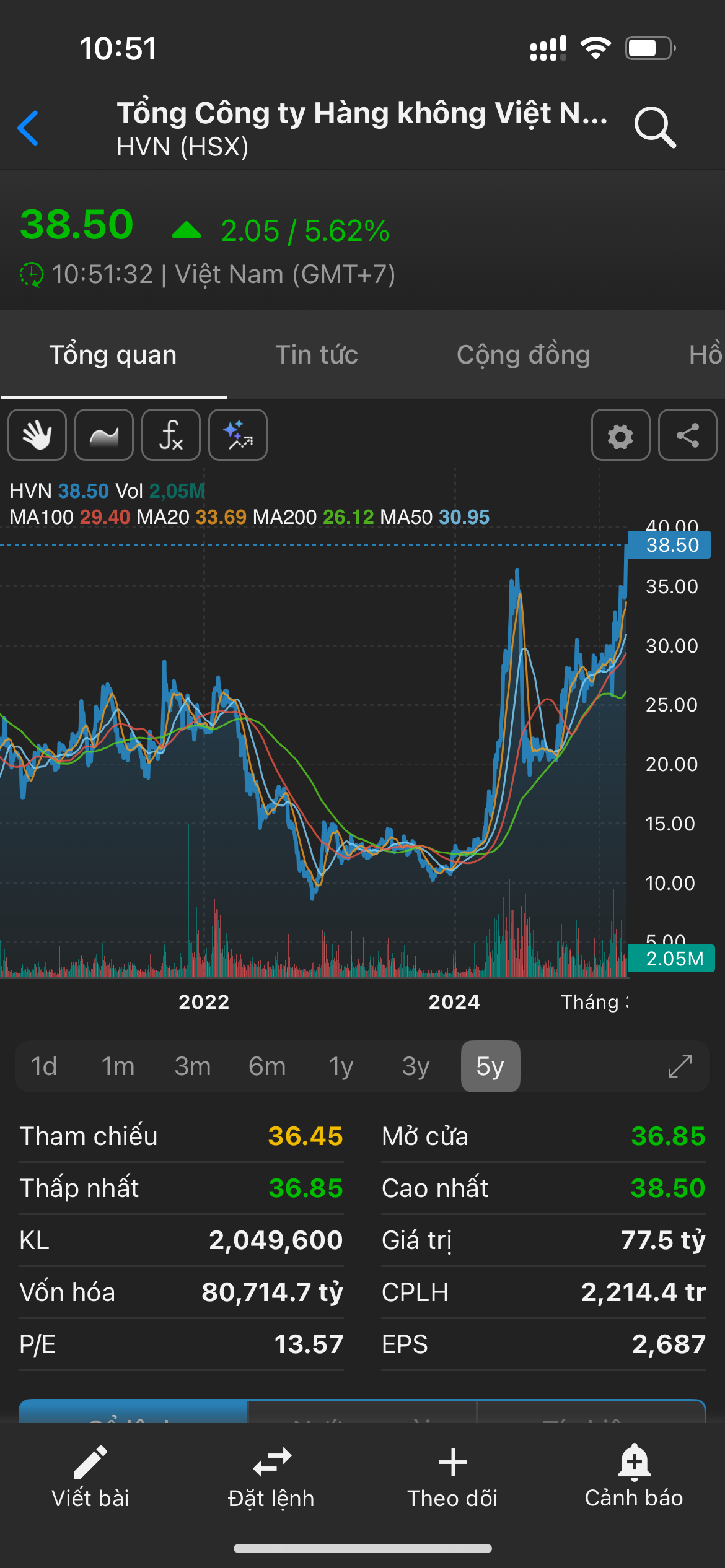Open the AI sparkle drawing tool
The height and width of the screenshot is (1568, 725).
pyautogui.click(x=238, y=435)
